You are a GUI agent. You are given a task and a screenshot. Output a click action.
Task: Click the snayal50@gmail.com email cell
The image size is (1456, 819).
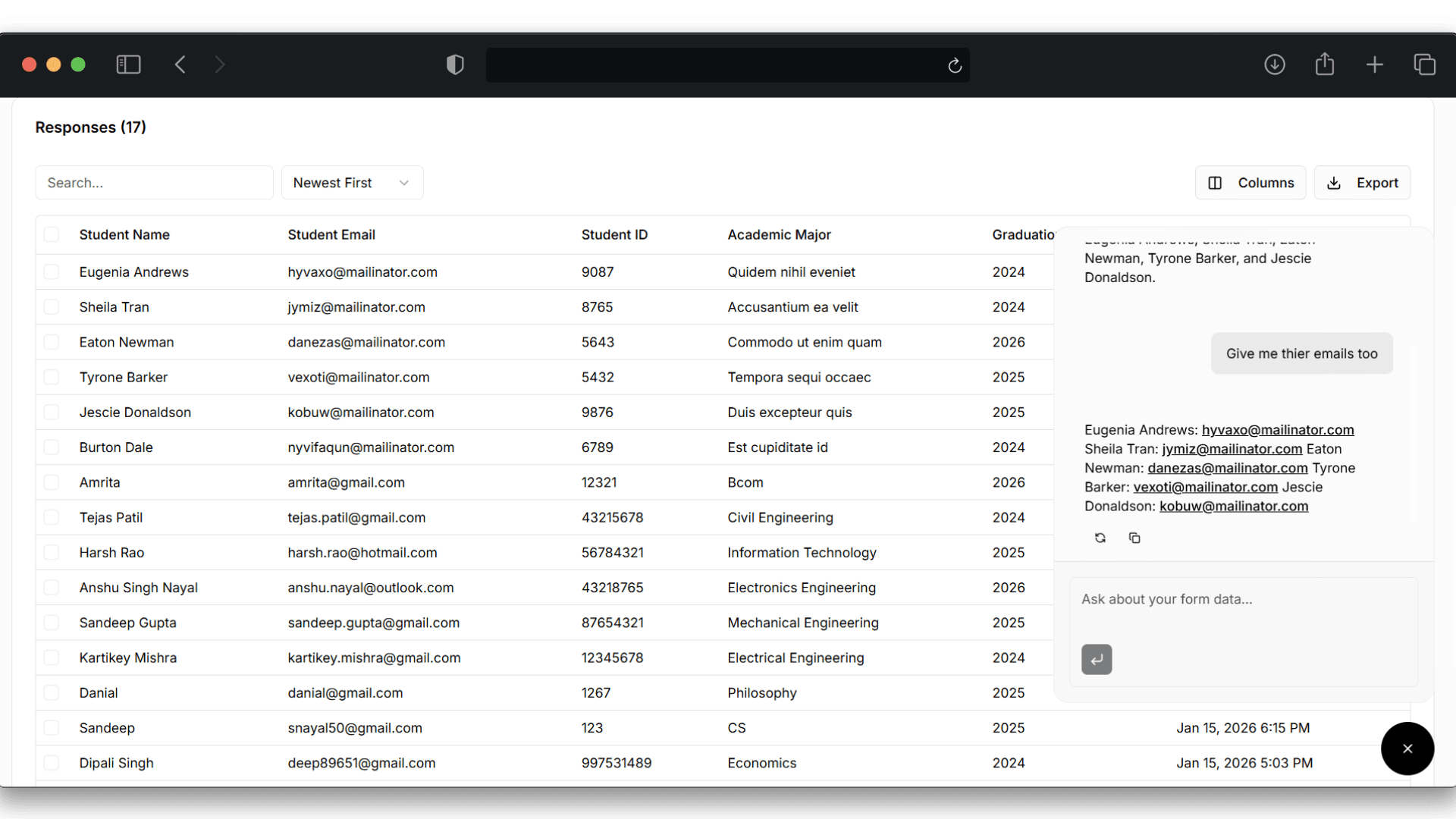pos(355,728)
